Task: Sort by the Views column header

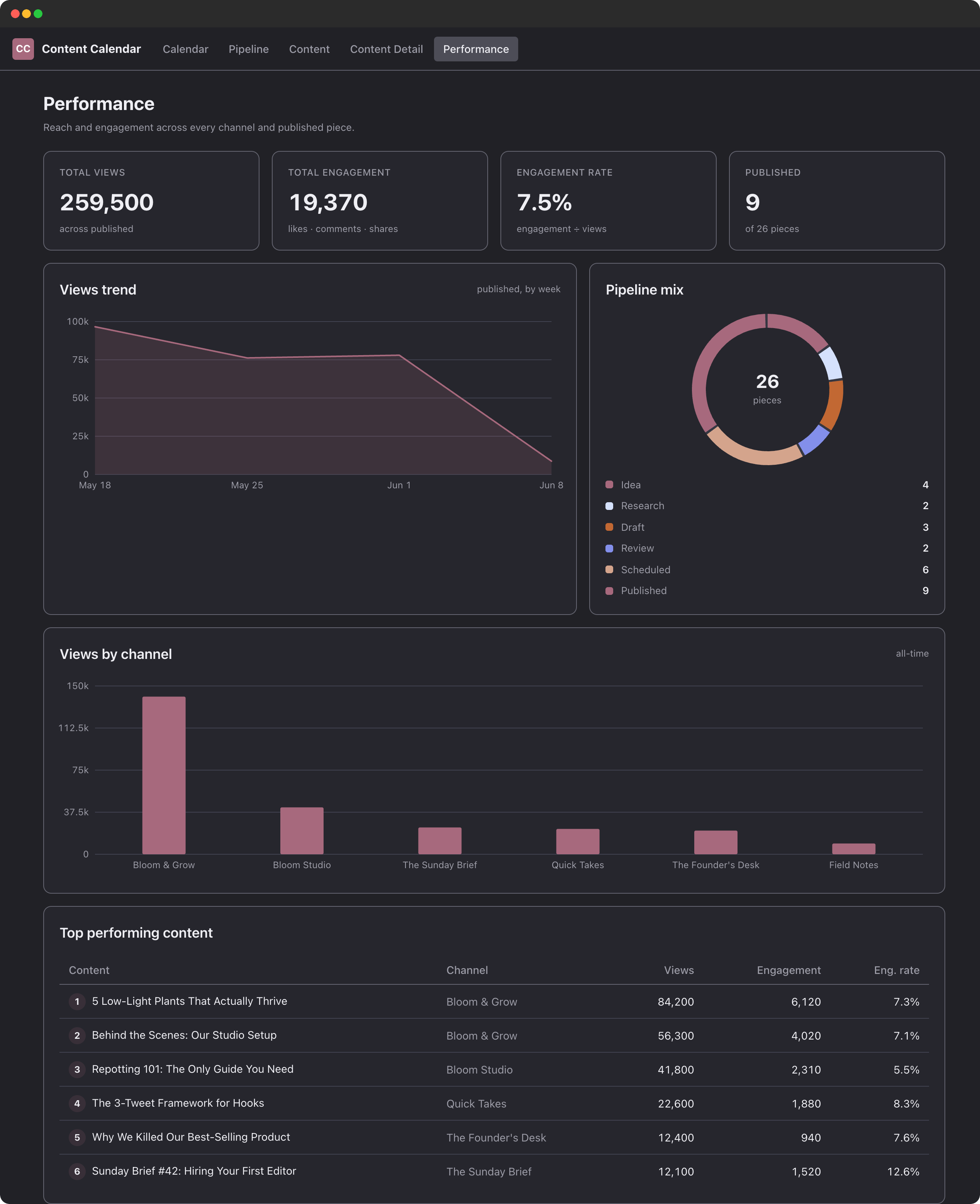Action: (678, 970)
